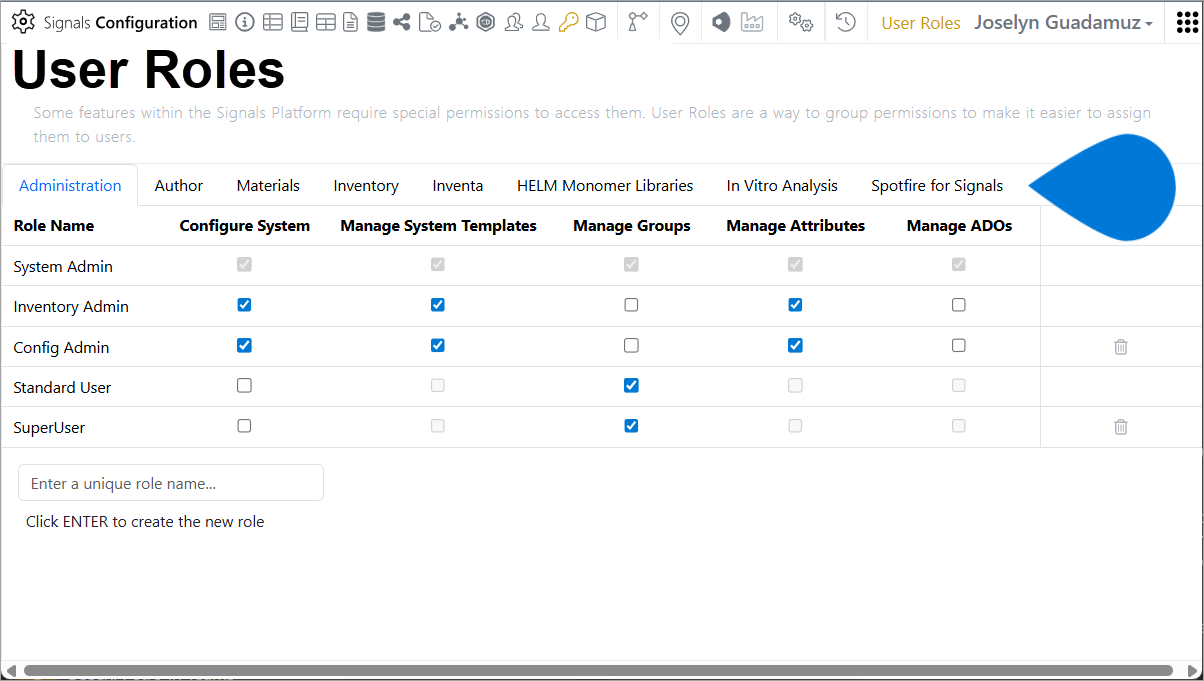Image resolution: width=1204 pixels, height=681 pixels.
Task: Open the Spotfire for Signals tab
Action: (x=937, y=185)
